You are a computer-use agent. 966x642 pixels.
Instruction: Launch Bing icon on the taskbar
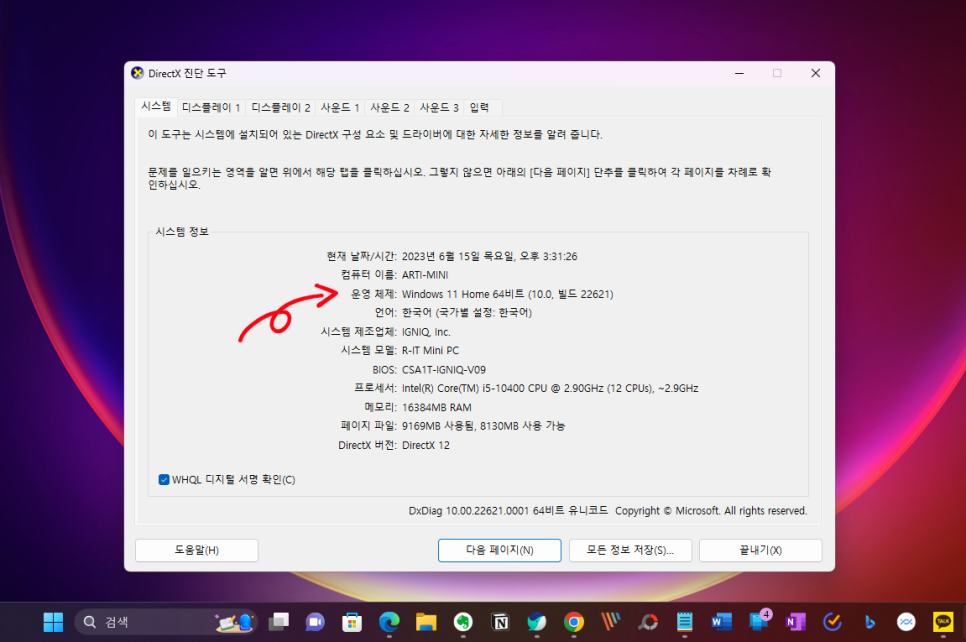point(869,622)
